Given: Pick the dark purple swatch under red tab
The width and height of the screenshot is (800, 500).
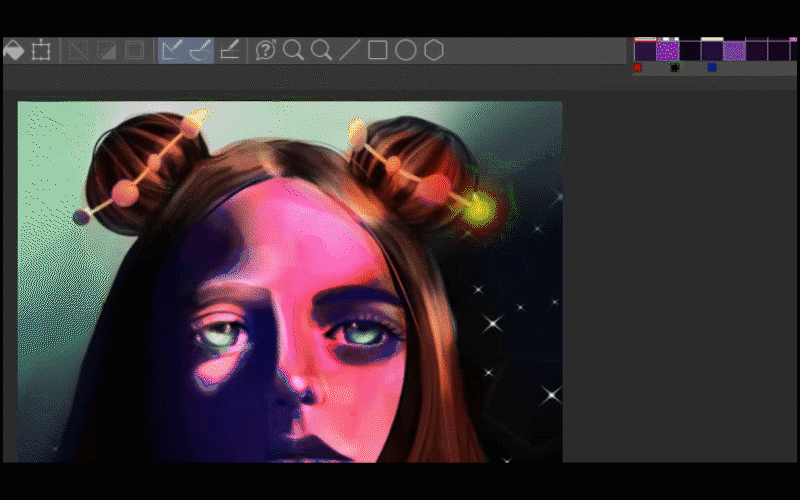Looking at the screenshot, I should (x=645, y=51).
